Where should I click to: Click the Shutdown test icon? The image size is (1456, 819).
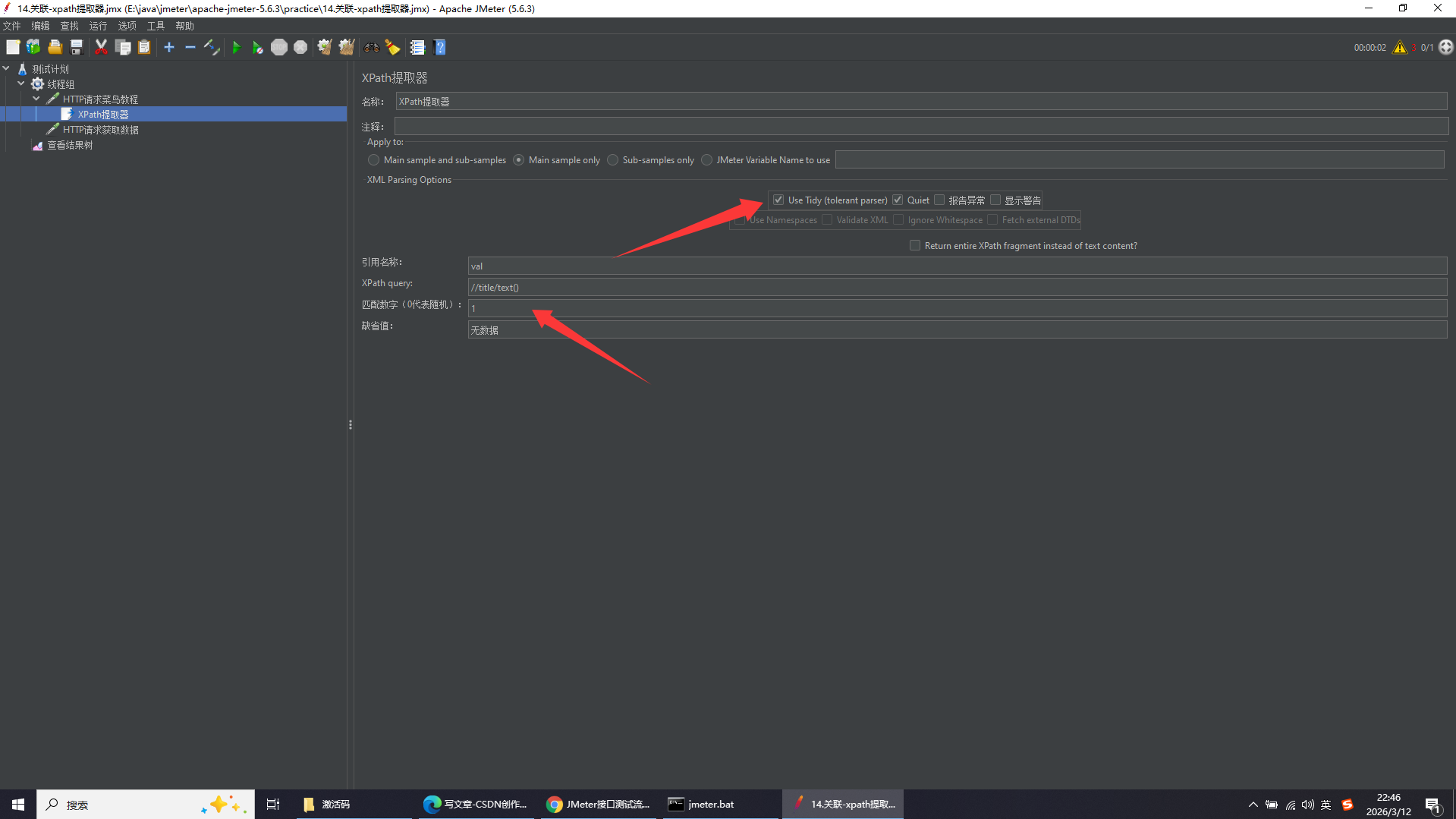click(300, 47)
